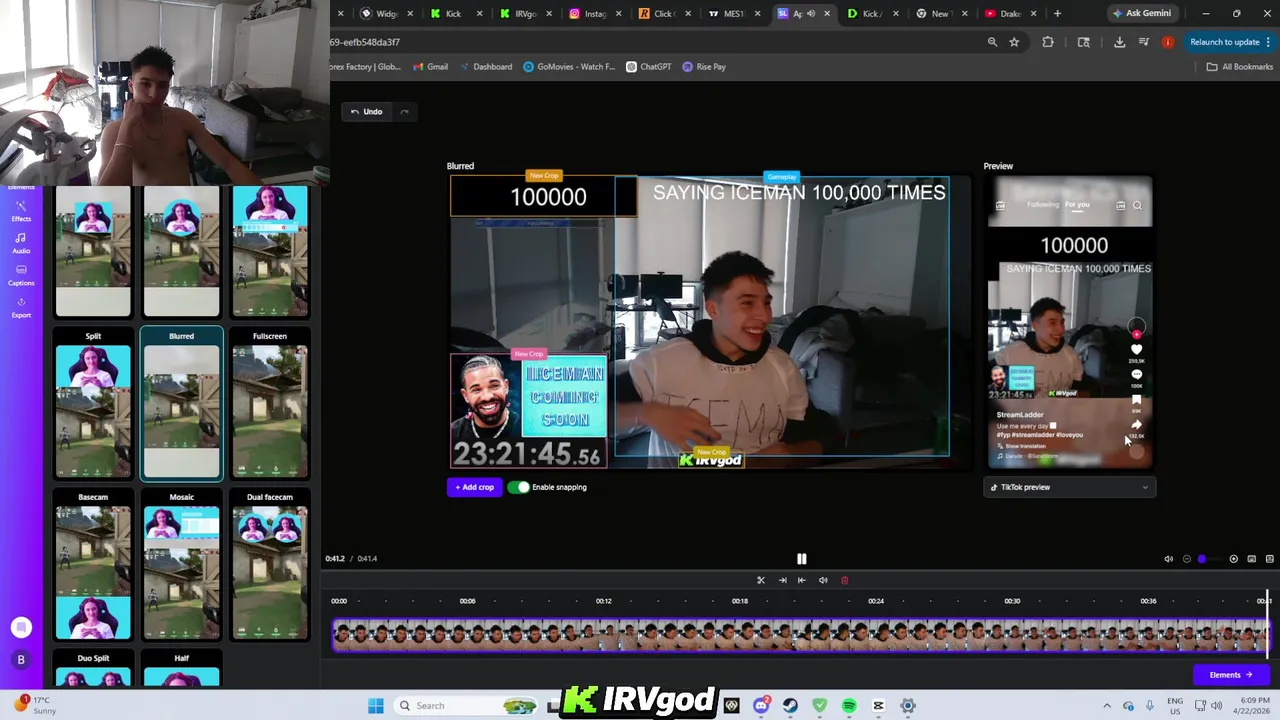This screenshot has width=1280, height=720.
Task: Open Spotify from the taskbar
Action: pos(849,706)
